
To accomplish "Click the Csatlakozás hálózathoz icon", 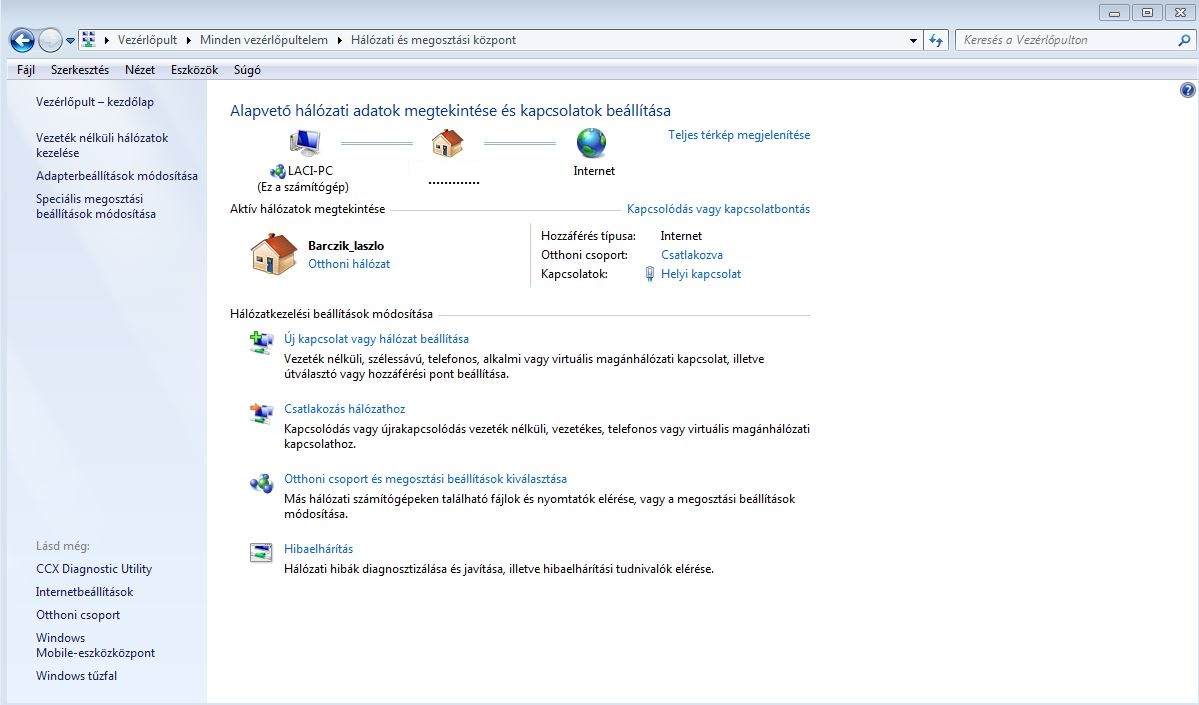I will 262,413.
